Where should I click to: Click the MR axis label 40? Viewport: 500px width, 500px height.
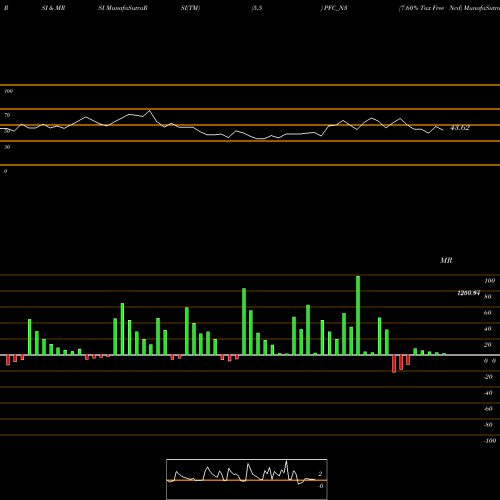[x=488, y=329]
